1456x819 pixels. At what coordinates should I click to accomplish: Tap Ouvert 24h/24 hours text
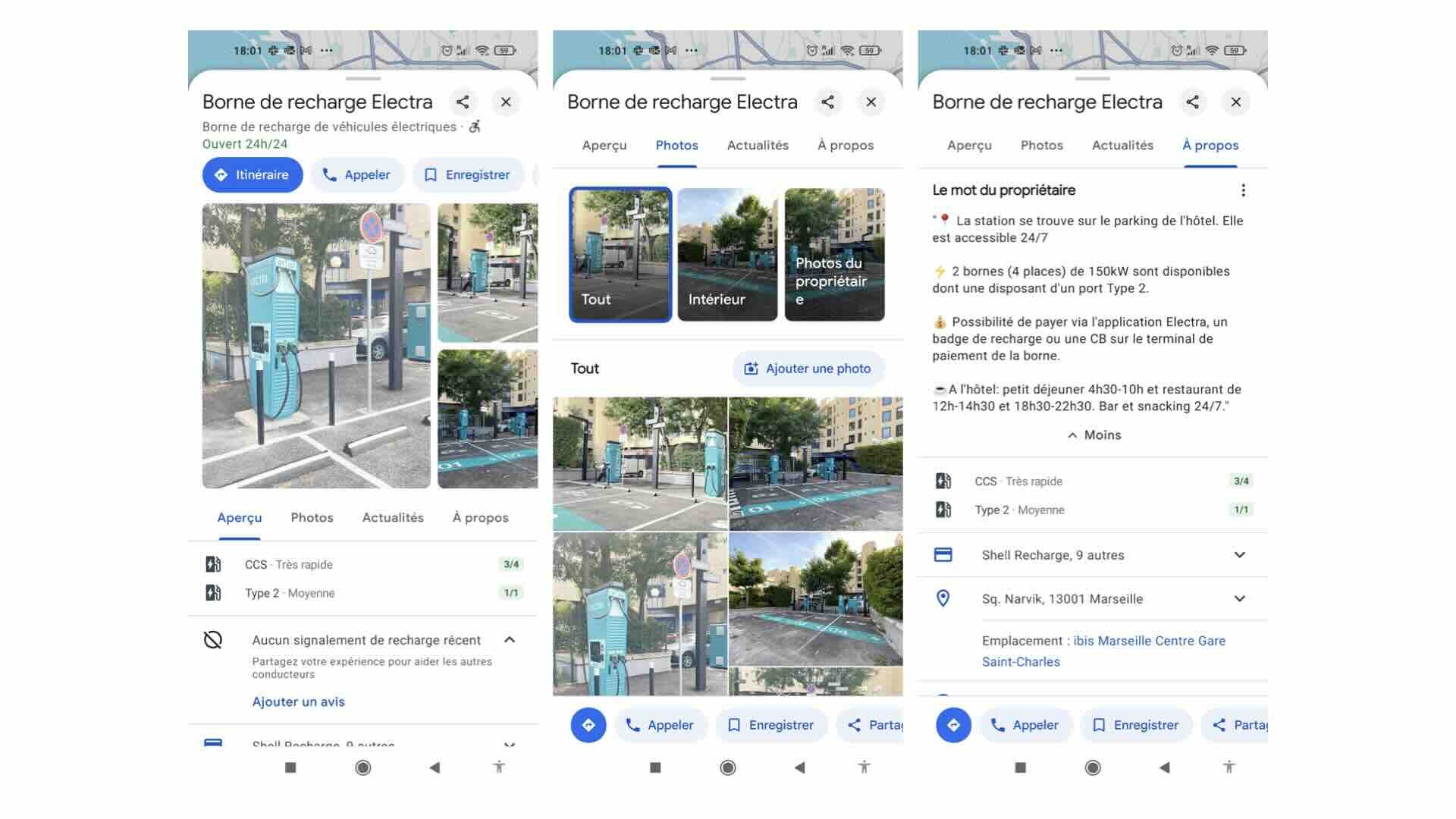point(245,144)
